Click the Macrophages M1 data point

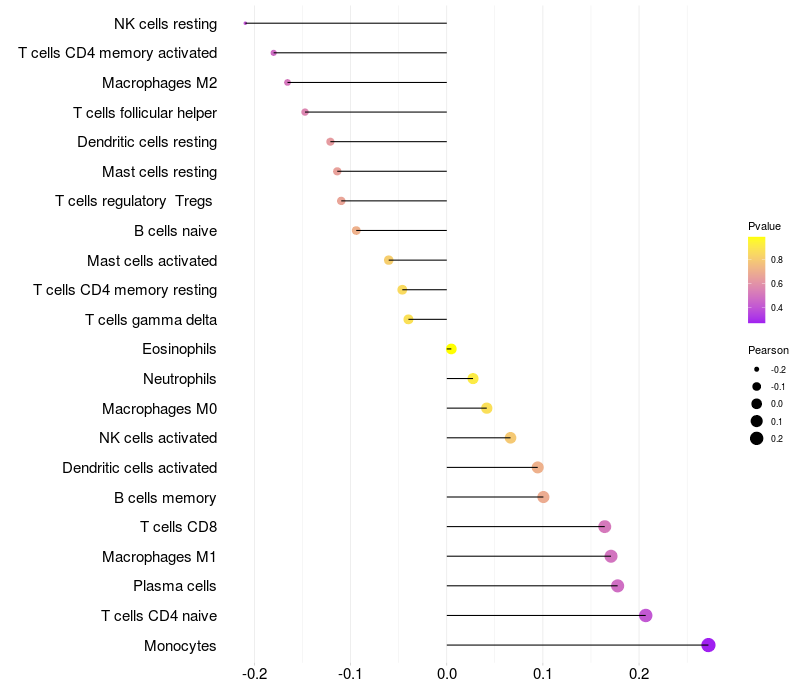(x=611, y=556)
